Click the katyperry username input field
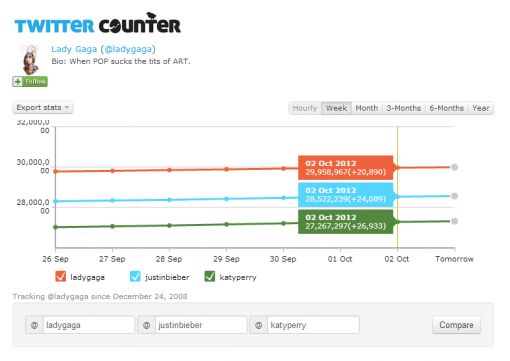This screenshot has height=361, width=510. pos(313,325)
